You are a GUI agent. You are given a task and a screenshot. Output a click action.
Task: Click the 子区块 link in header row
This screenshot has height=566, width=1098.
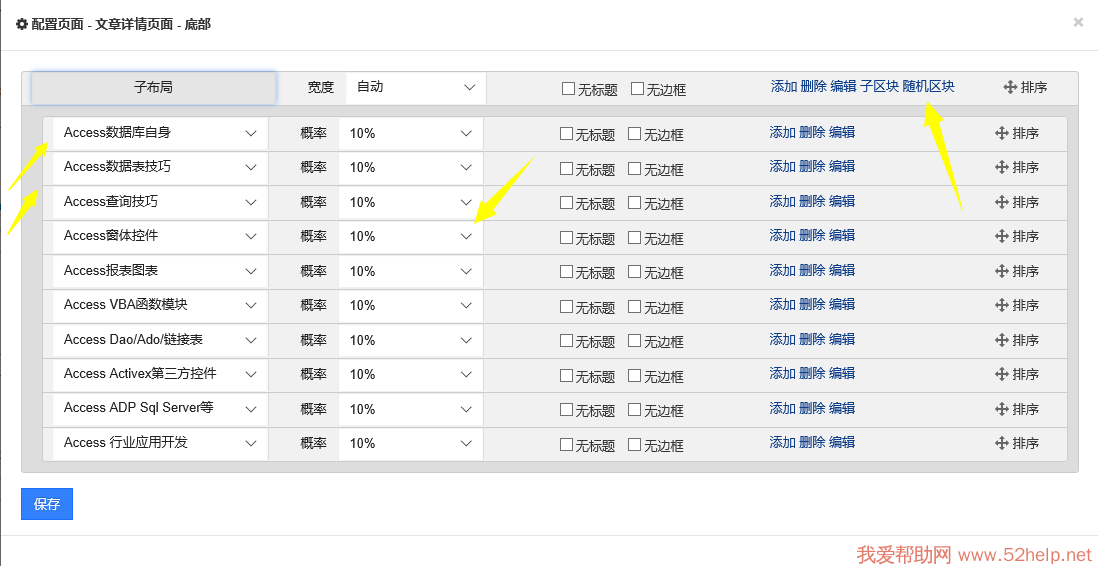[879, 87]
